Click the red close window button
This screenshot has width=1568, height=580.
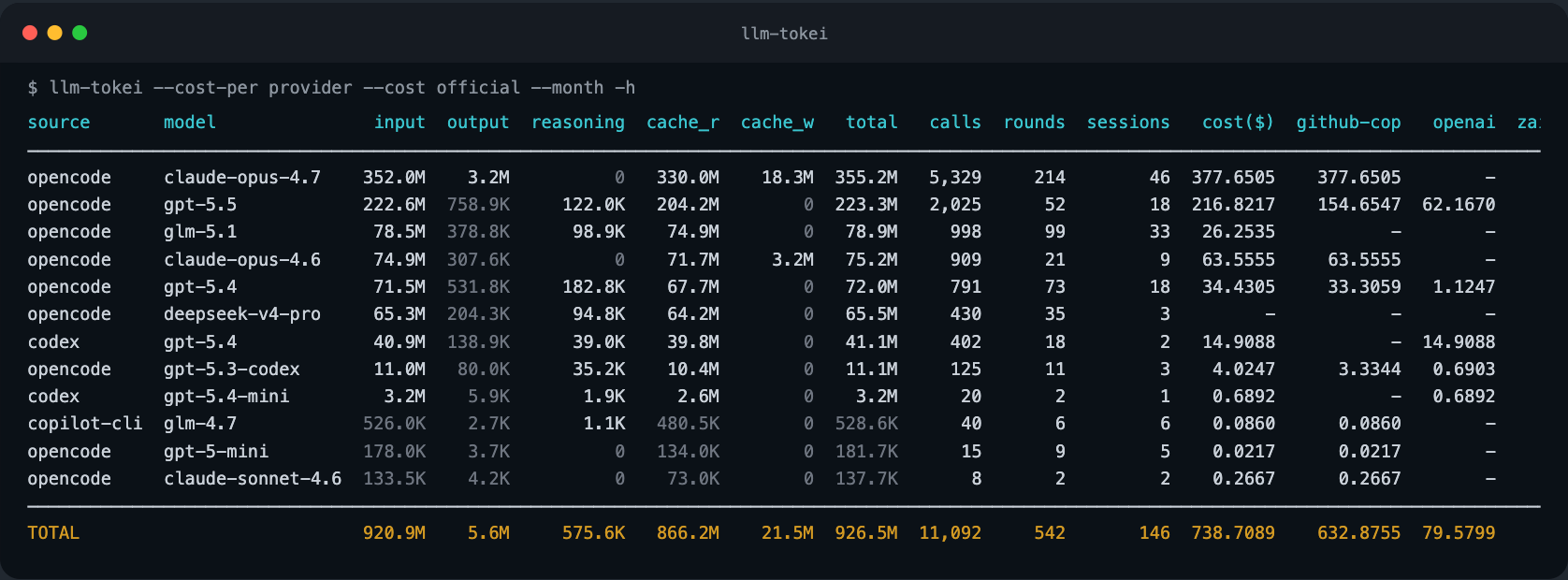pos(30,33)
